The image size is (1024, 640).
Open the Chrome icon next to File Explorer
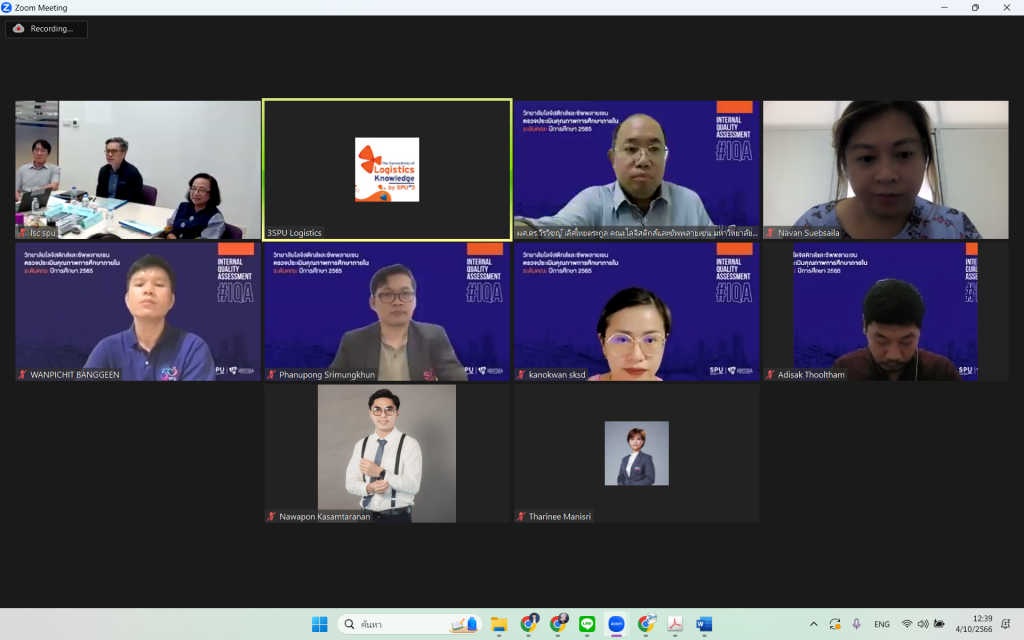coord(529,624)
